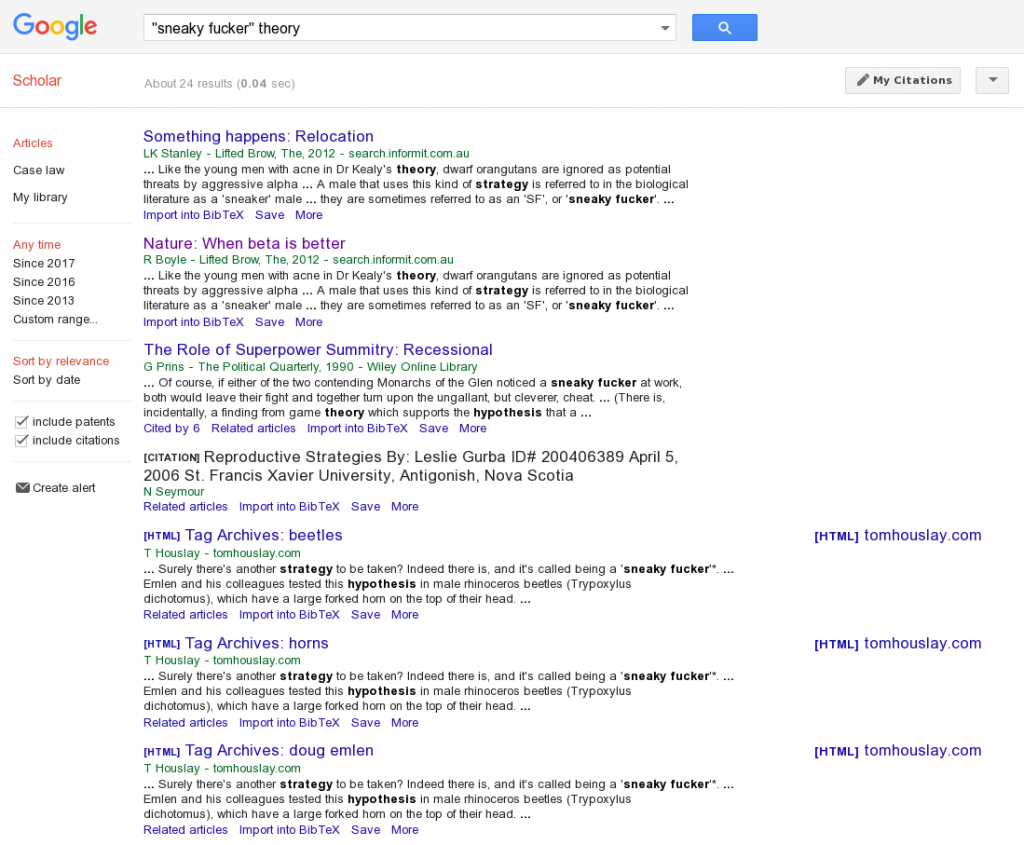Filter results Since 2017
The image size is (1024, 845).
[44, 263]
